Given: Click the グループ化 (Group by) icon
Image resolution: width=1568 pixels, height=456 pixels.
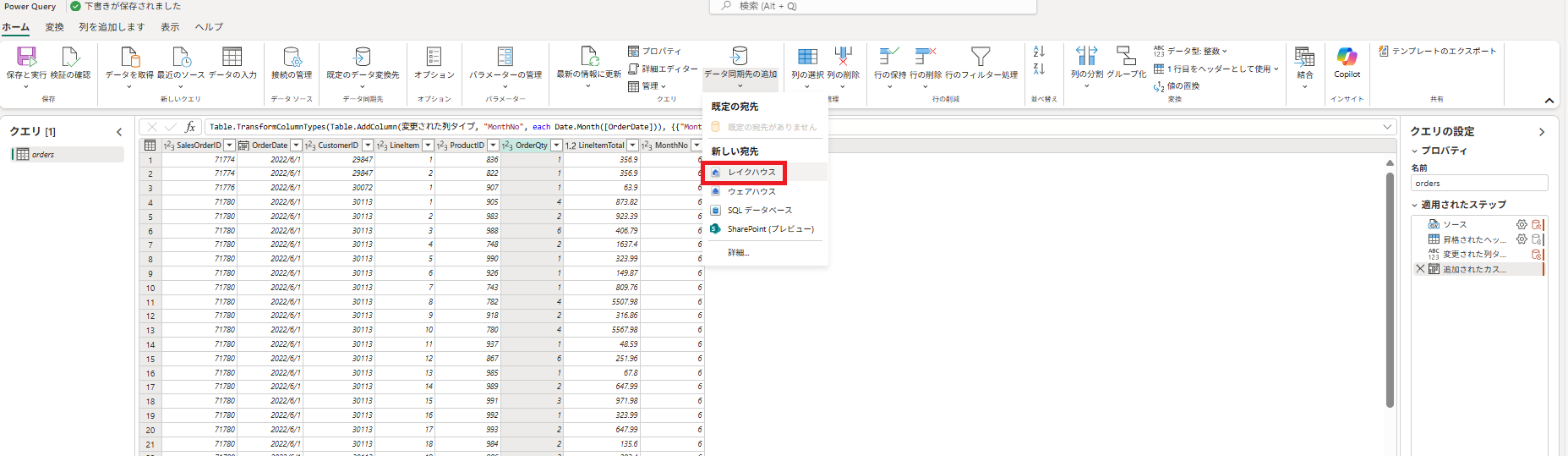Looking at the screenshot, I should (1126, 57).
